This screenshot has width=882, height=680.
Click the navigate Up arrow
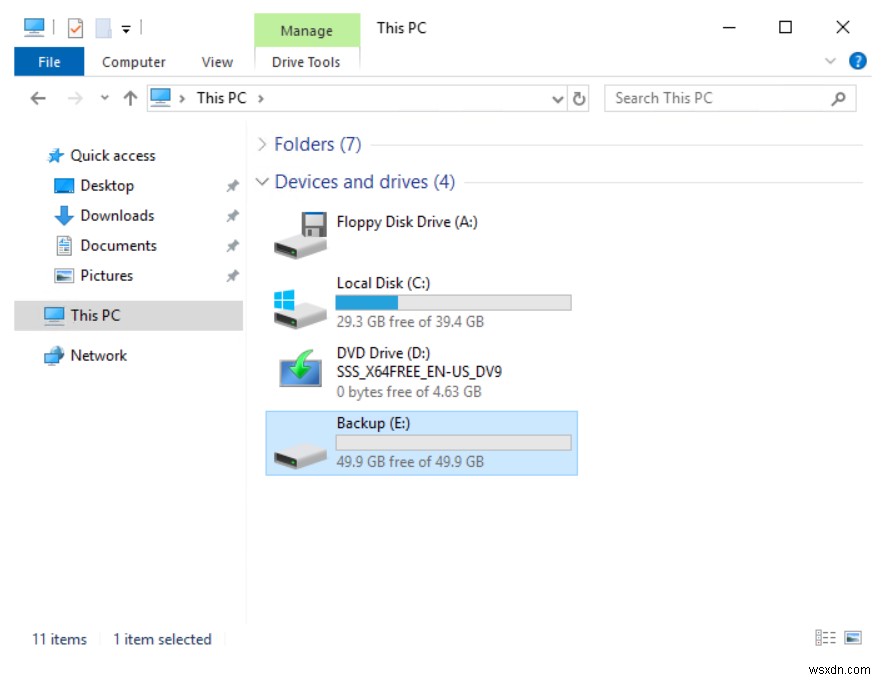click(x=130, y=97)
